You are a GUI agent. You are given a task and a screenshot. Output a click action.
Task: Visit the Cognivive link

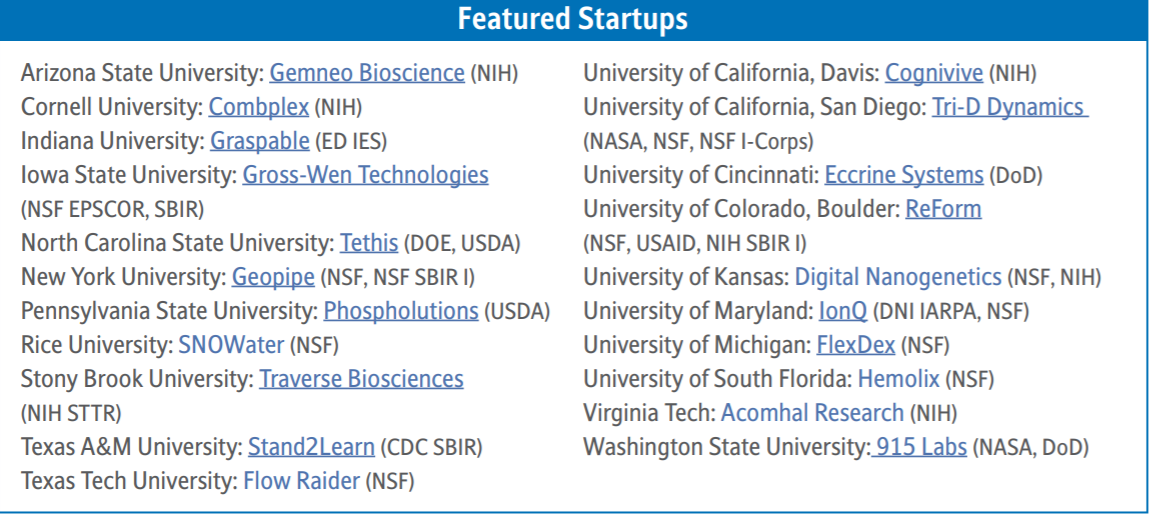934,73
